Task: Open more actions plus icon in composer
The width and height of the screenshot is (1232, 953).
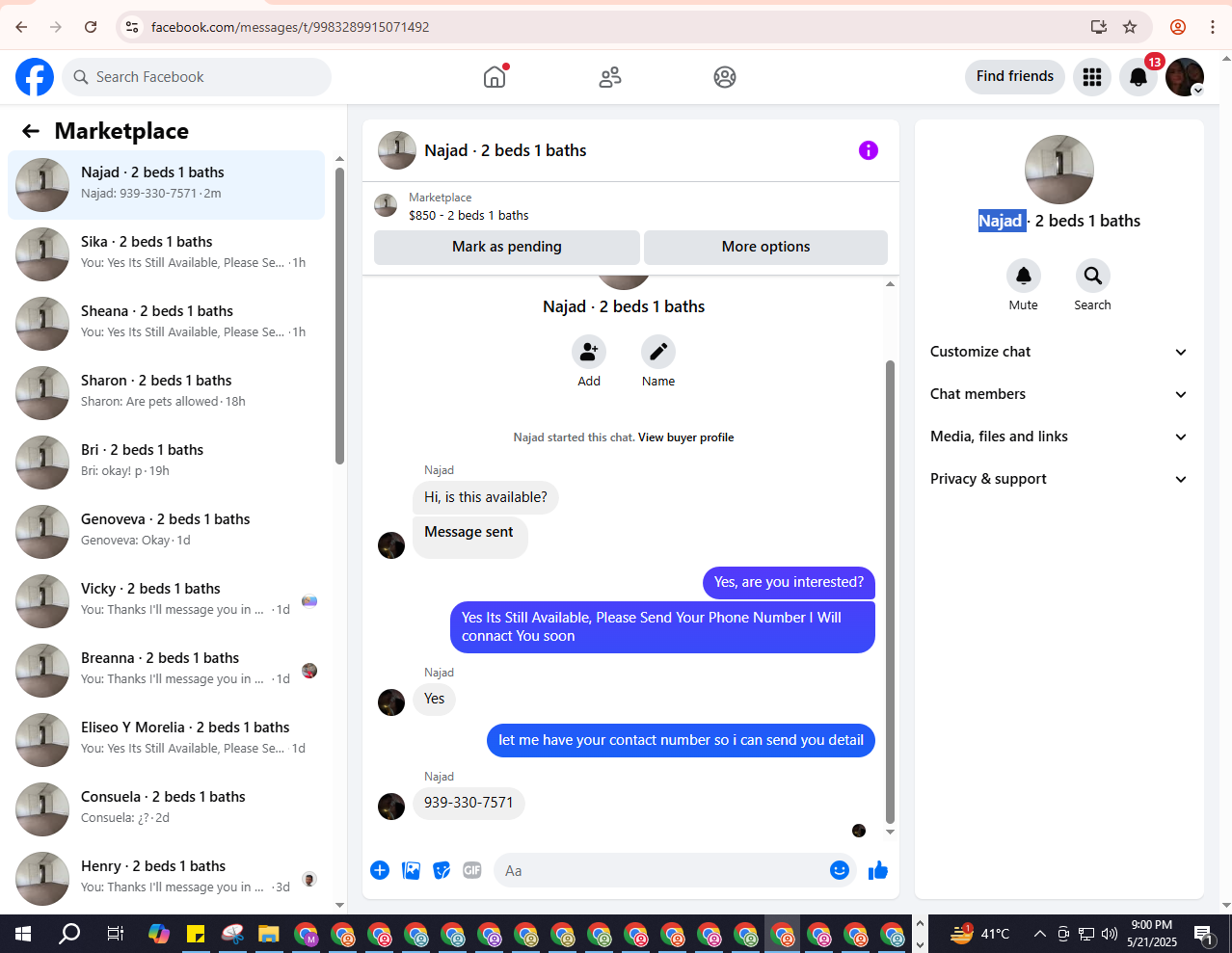Action: point(380,870)
